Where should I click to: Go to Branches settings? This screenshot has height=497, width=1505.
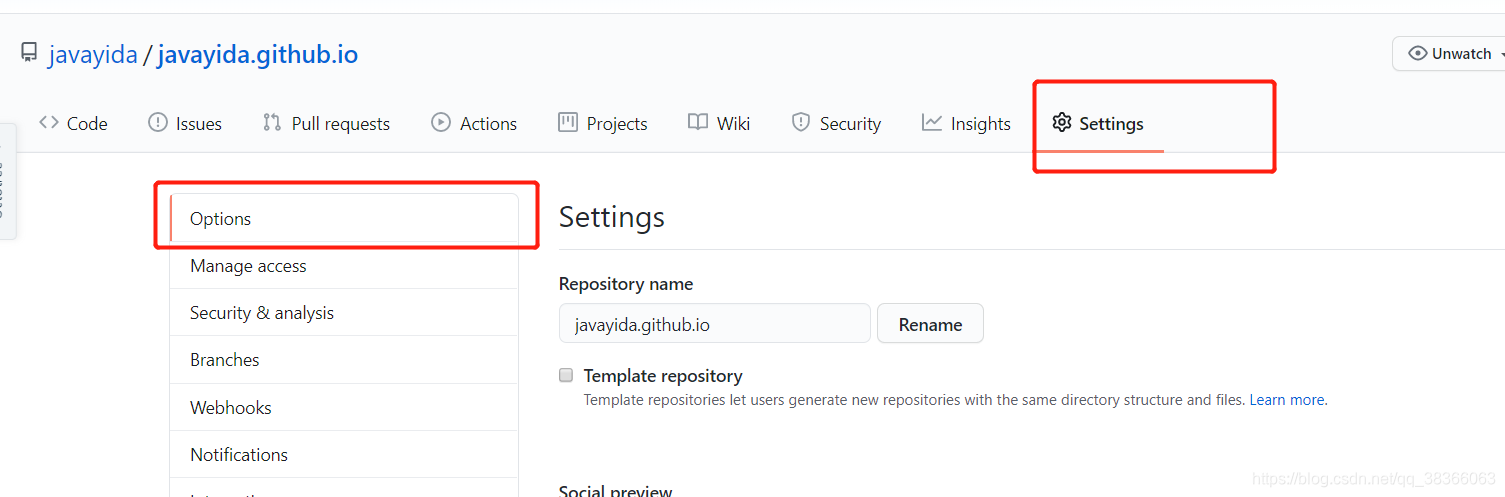pos(344,360)
